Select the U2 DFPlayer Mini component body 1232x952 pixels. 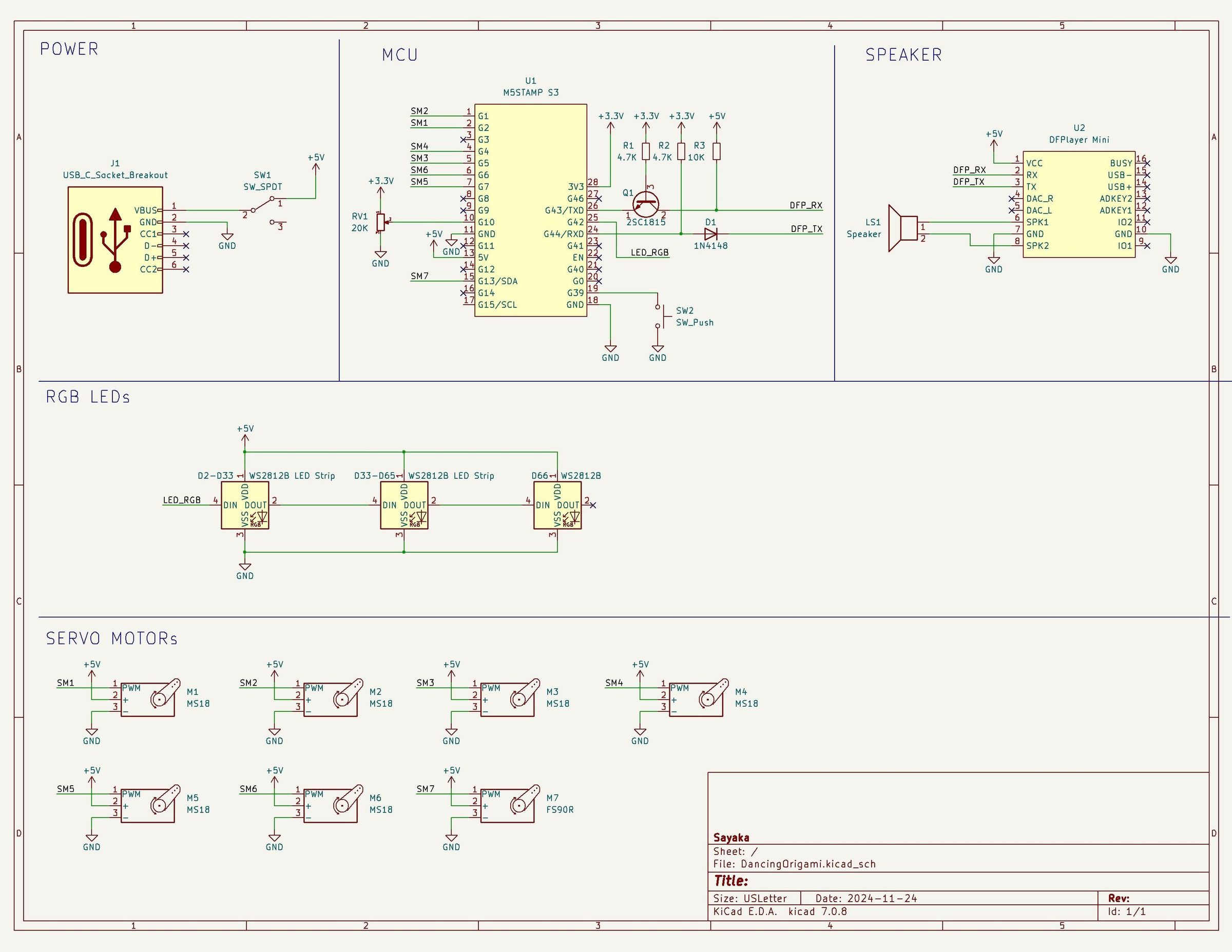click(x=1079, y=204)
